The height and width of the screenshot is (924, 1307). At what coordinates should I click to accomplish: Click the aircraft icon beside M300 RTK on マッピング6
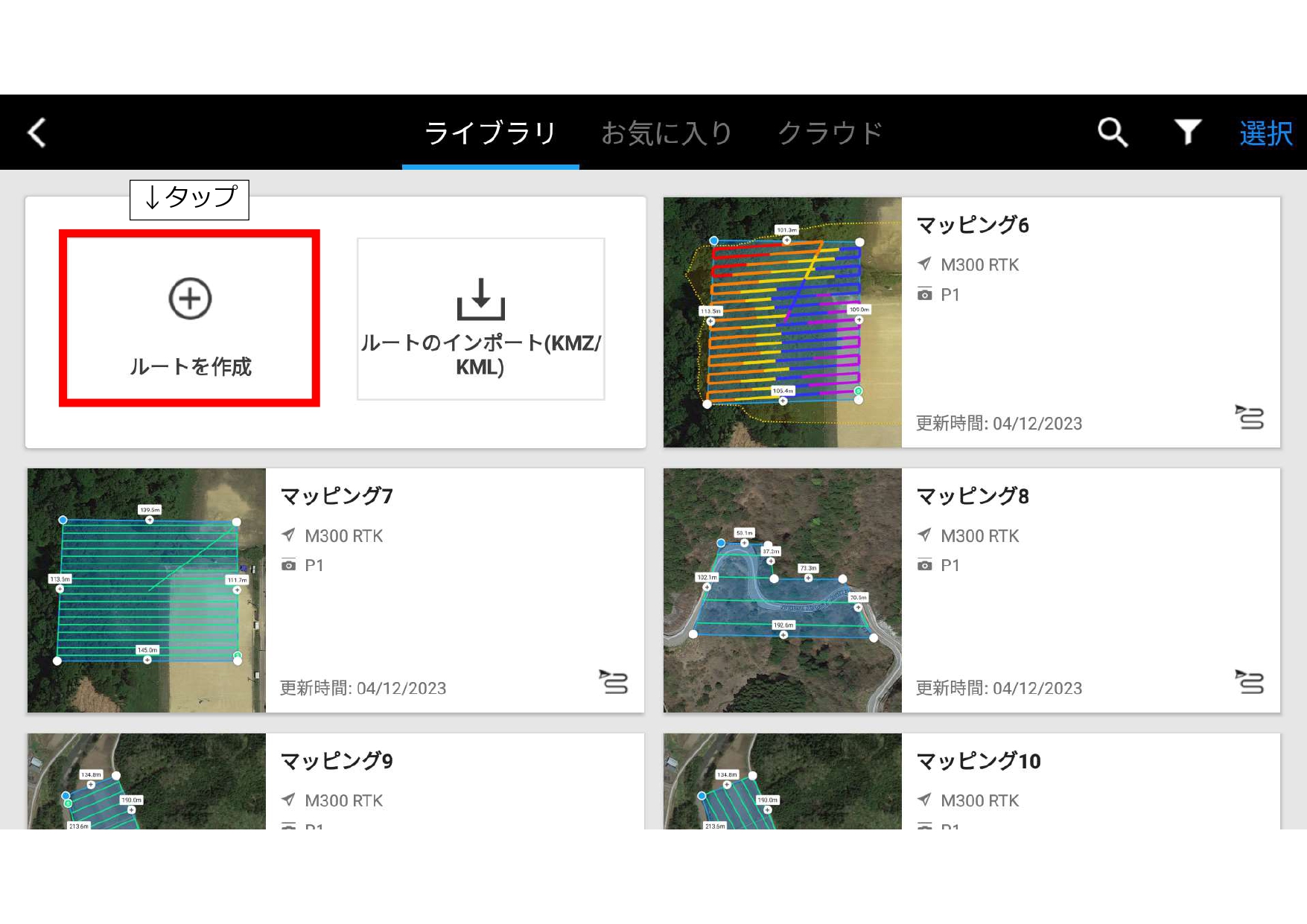(924, 264)
